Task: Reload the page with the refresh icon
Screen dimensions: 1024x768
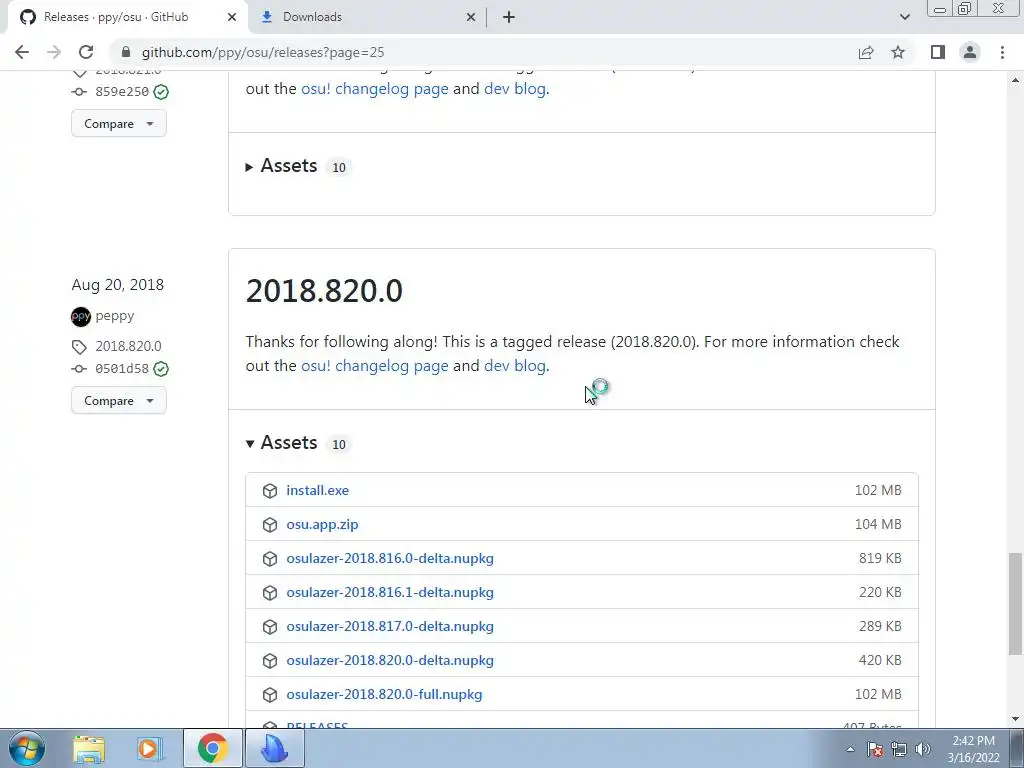Action: tap(86, 52)
